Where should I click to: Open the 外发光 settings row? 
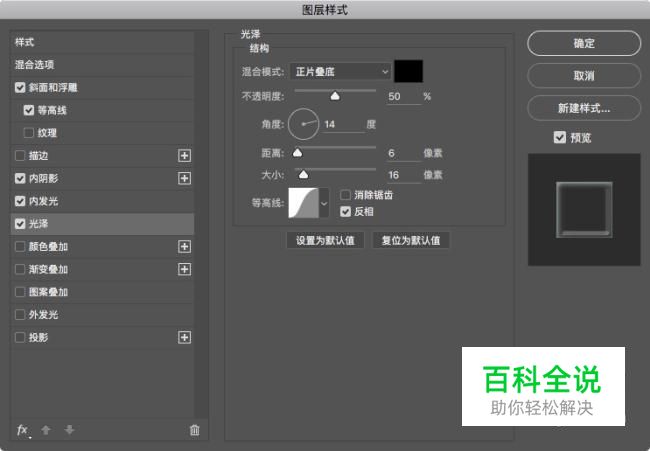102,315
